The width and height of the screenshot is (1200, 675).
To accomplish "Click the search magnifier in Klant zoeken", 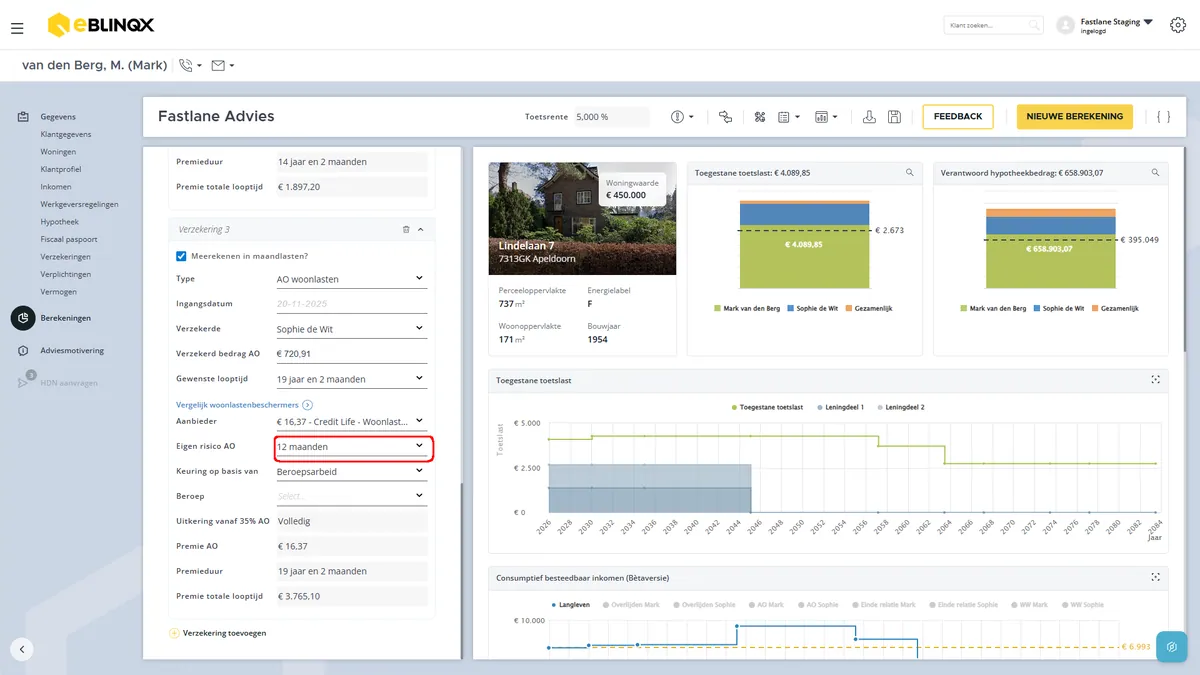I will [x=1034, y=25].
